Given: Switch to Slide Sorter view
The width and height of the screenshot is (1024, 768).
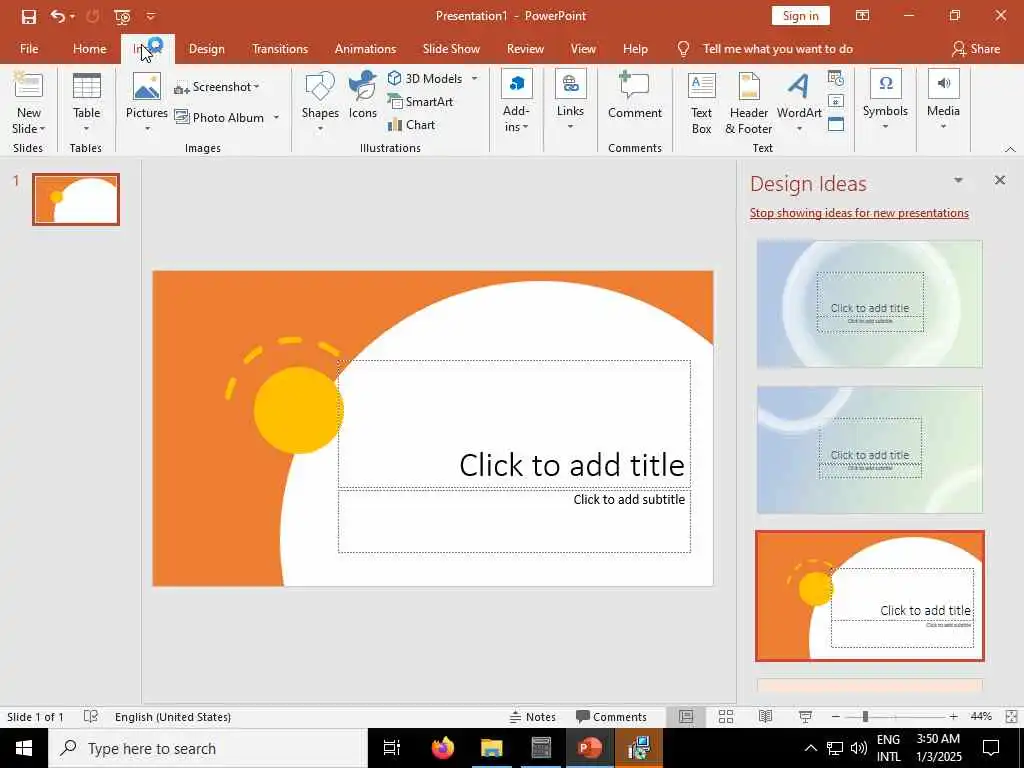Looking at the screenshot, I should [726, 716].
